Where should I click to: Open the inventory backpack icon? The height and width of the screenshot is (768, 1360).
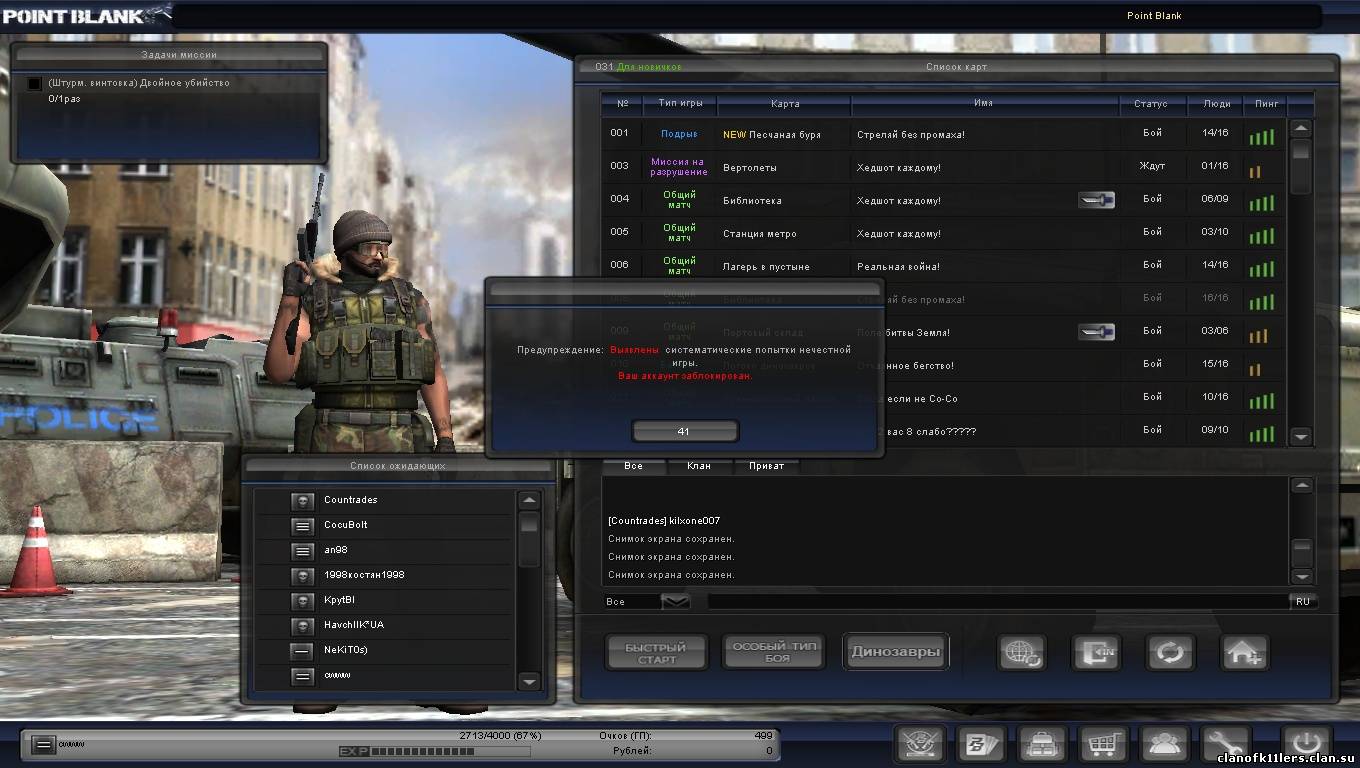tap(1041, 744)
